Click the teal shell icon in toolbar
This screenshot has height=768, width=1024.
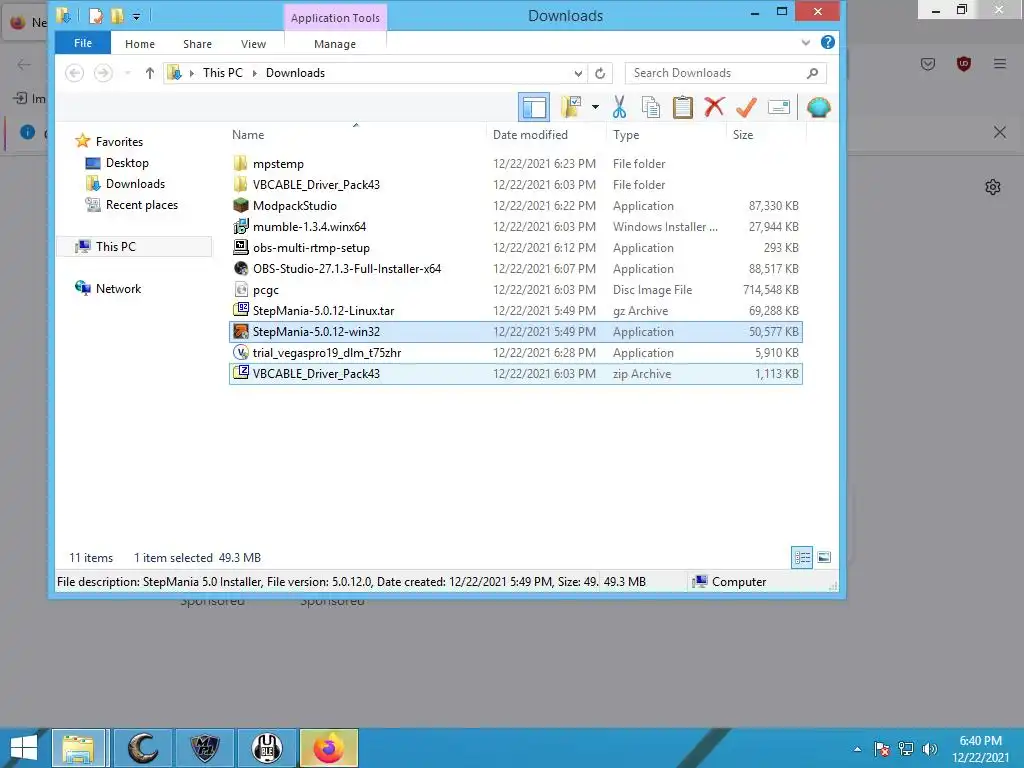click(x=818, y=107)
